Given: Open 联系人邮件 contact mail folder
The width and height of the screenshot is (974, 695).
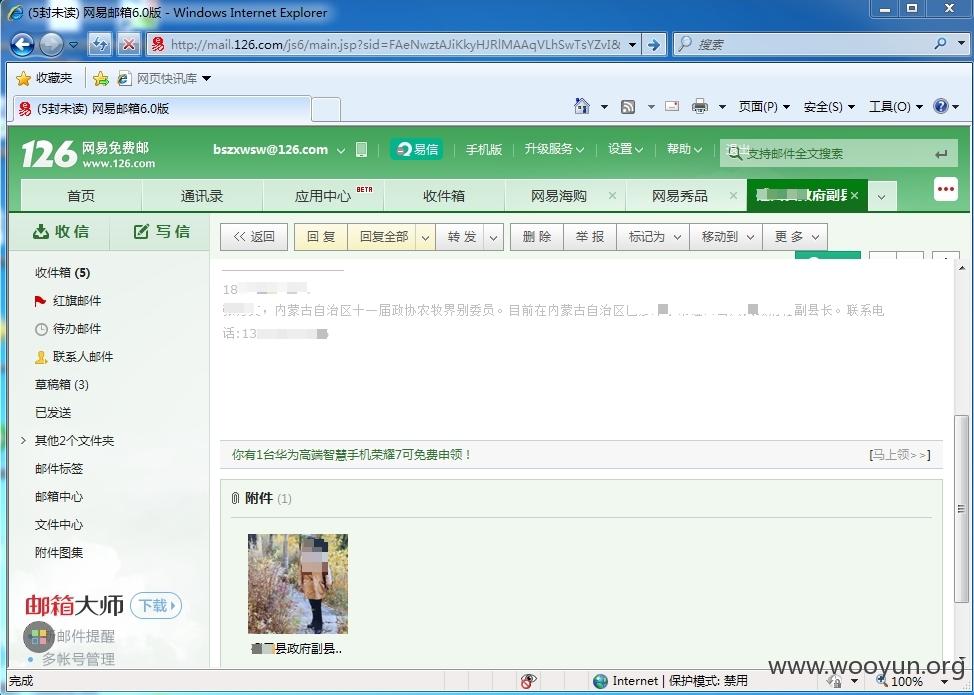Looking at the screenshot, I should tap(74, 357).
